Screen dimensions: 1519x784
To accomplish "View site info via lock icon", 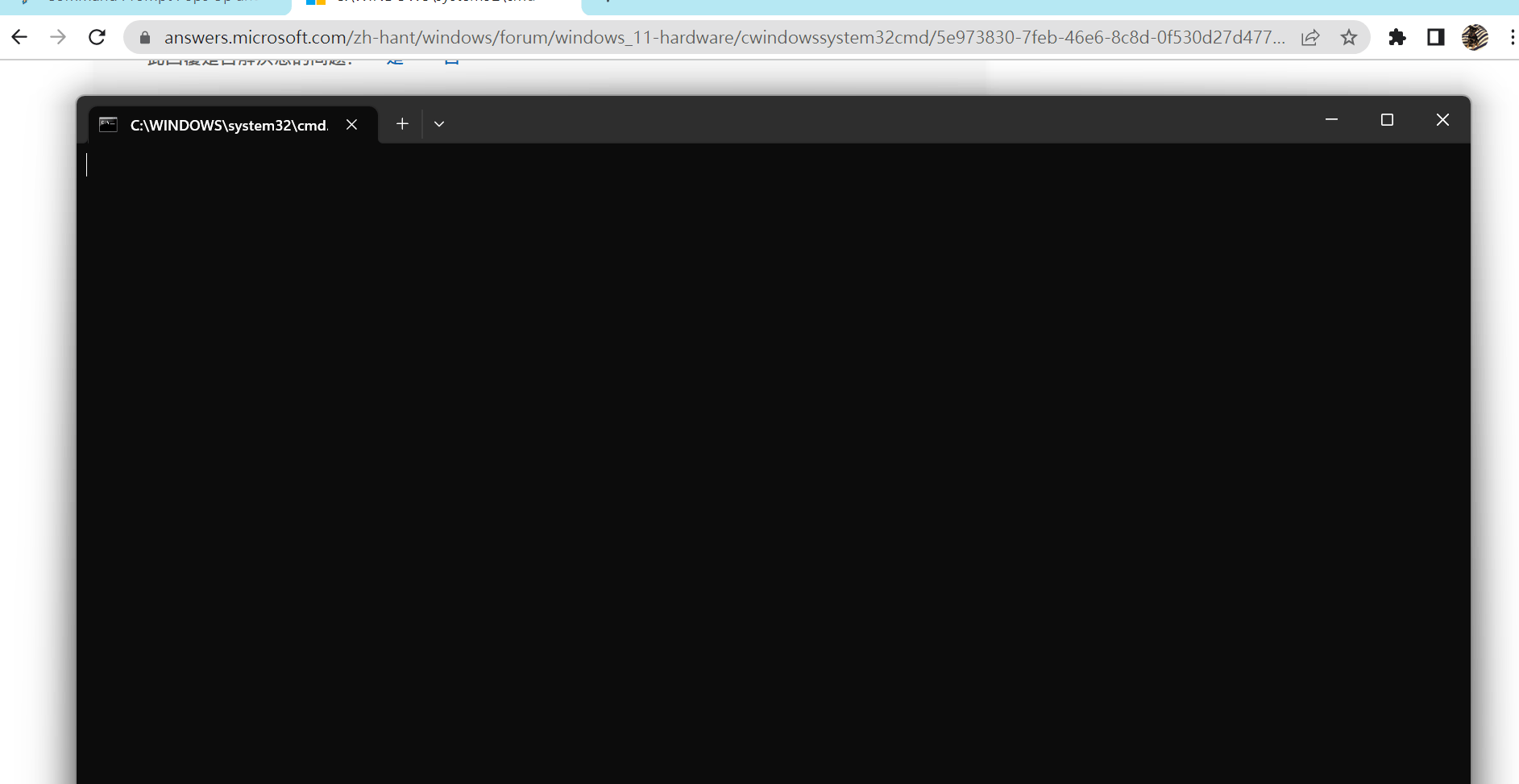I will pos(145,38).
